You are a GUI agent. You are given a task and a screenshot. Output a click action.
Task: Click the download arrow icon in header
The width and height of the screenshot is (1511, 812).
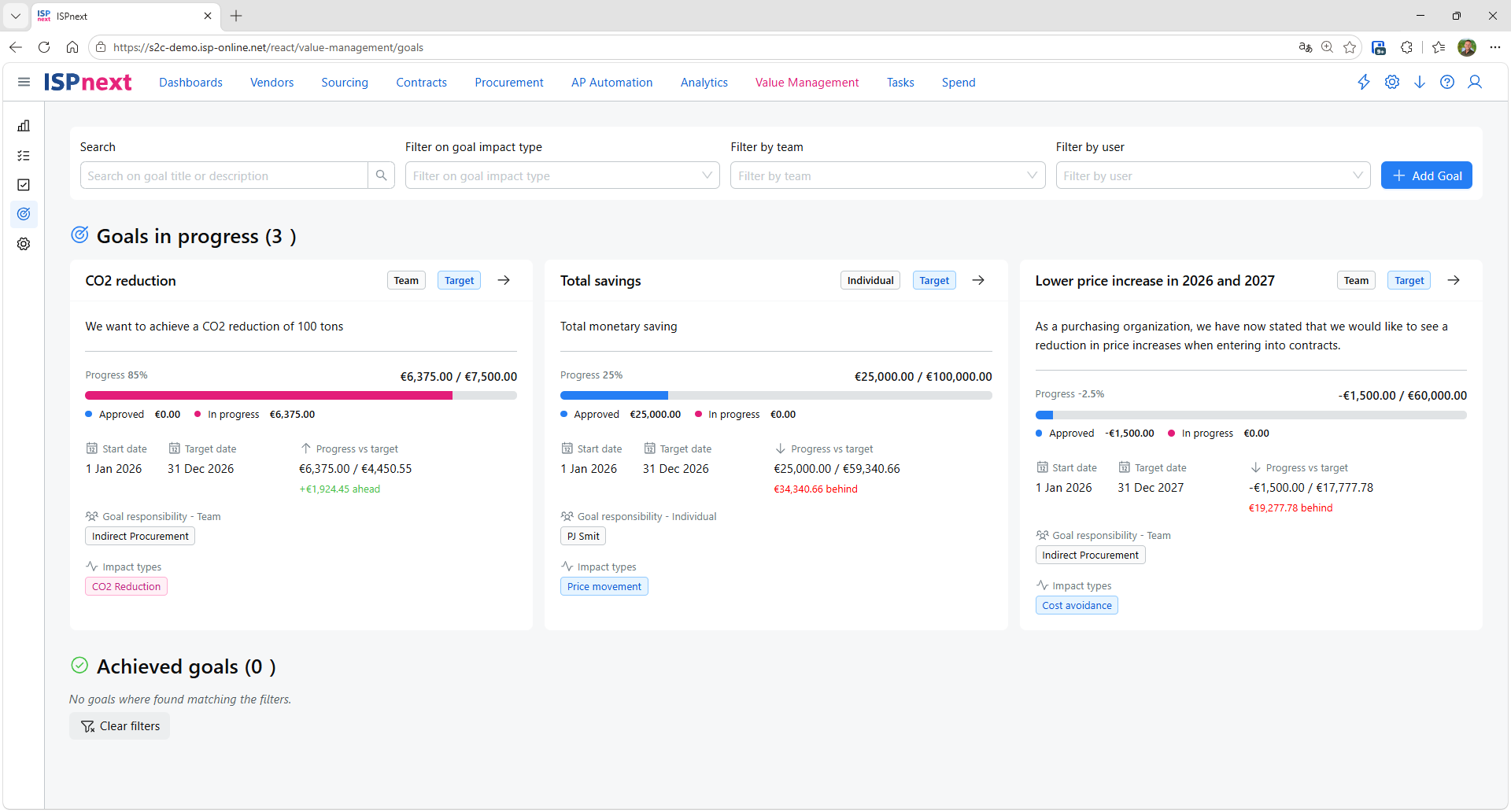[1420, 82]
